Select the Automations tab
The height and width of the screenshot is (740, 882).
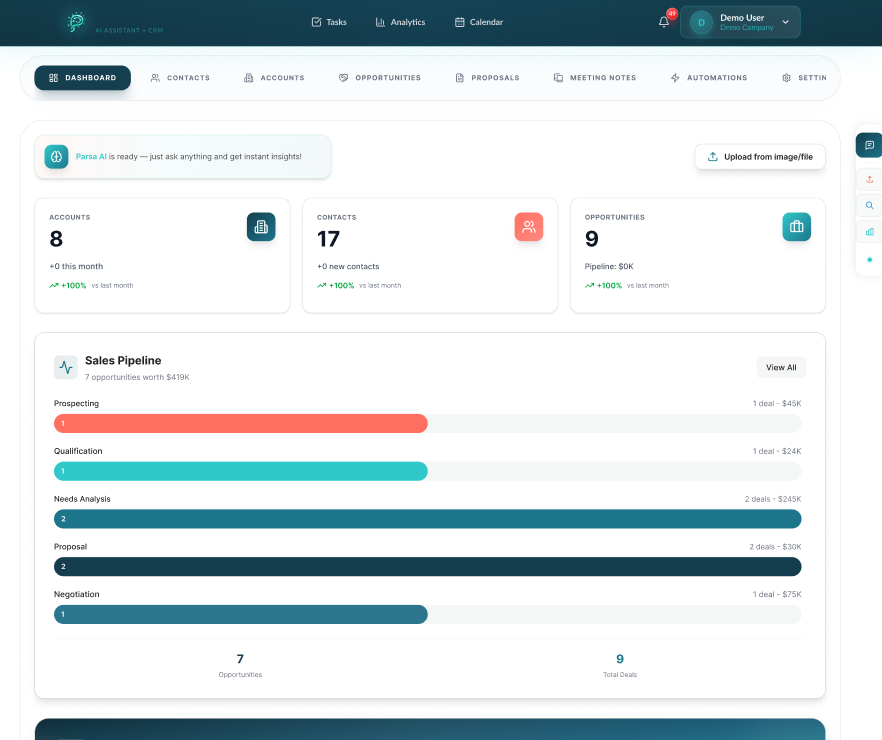pos(709,77)
